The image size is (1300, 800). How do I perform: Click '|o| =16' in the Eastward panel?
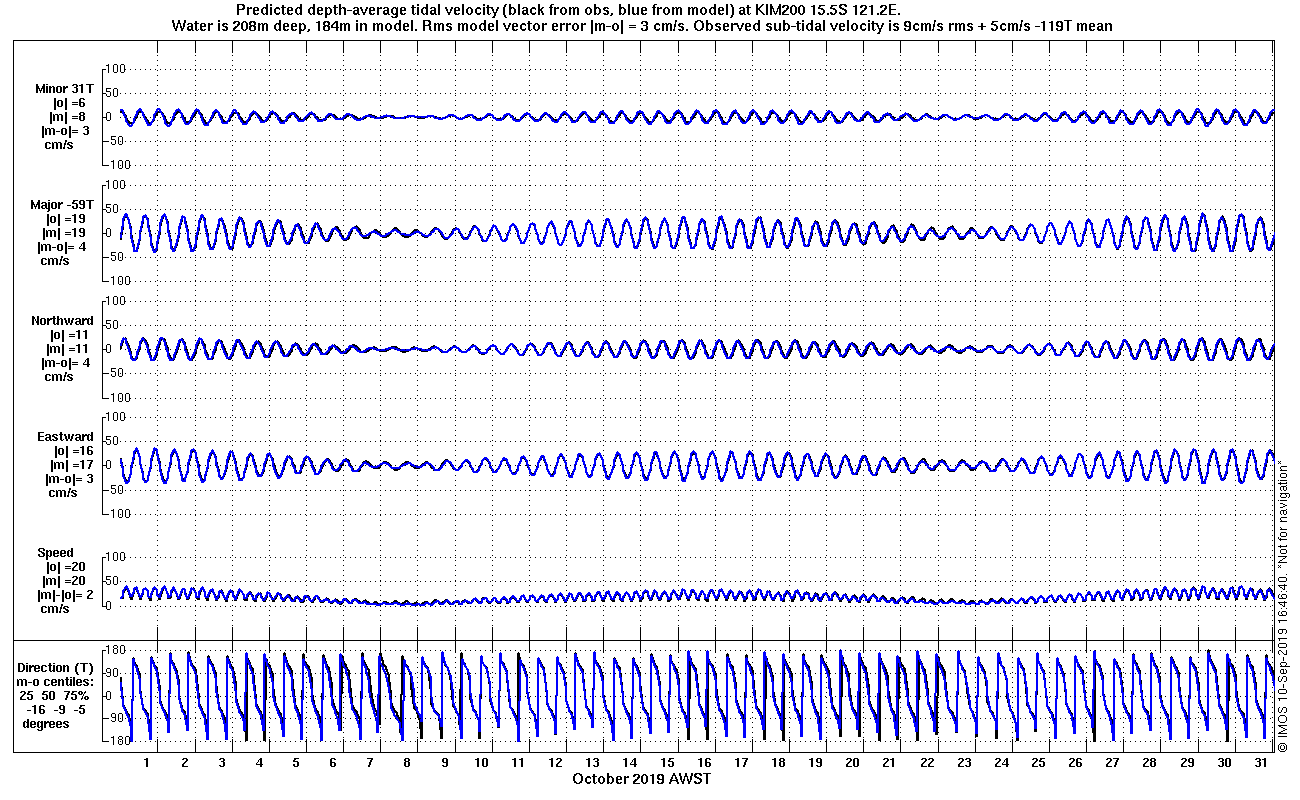tap(72, 451)
